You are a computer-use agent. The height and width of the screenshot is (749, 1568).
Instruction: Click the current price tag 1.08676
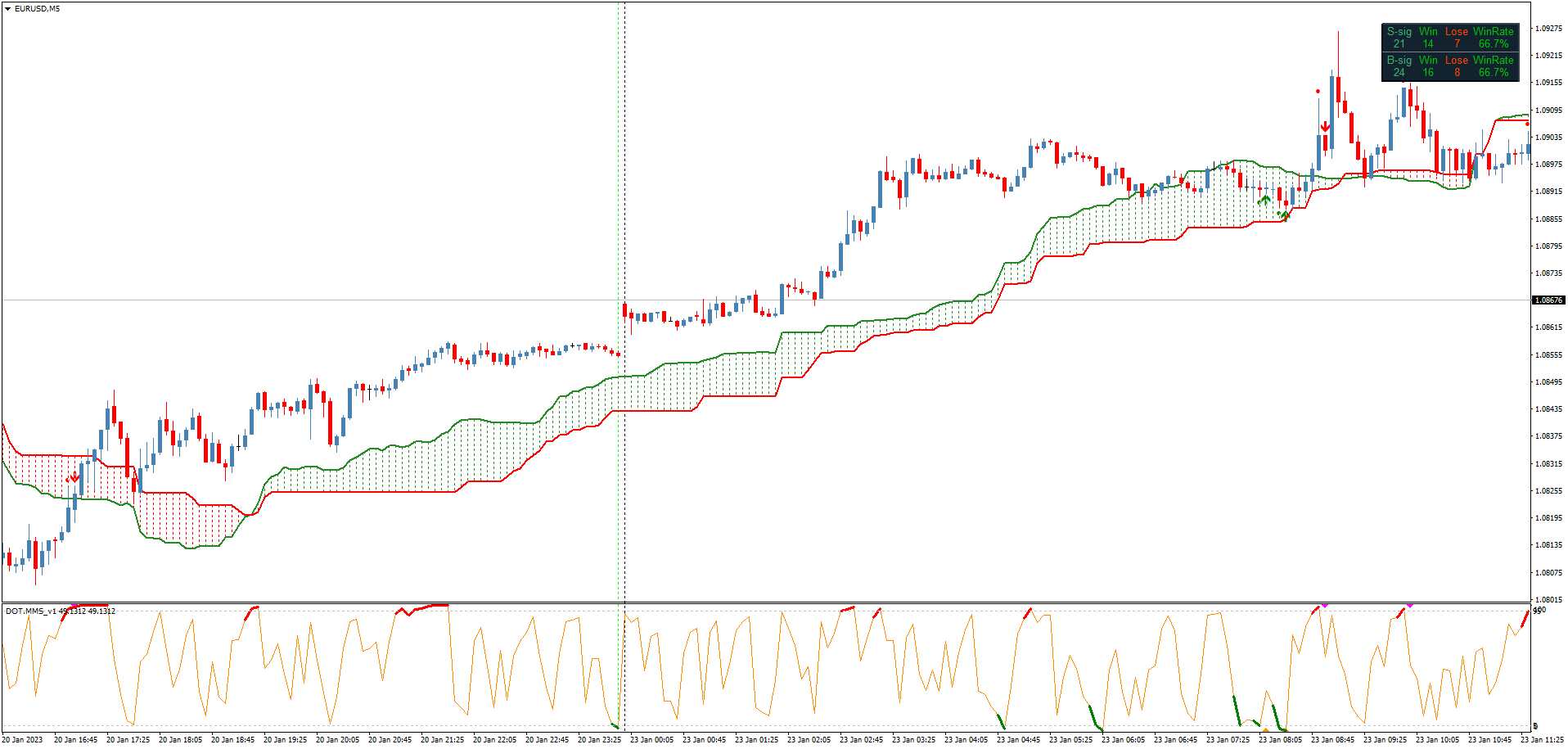point(1548,300)
